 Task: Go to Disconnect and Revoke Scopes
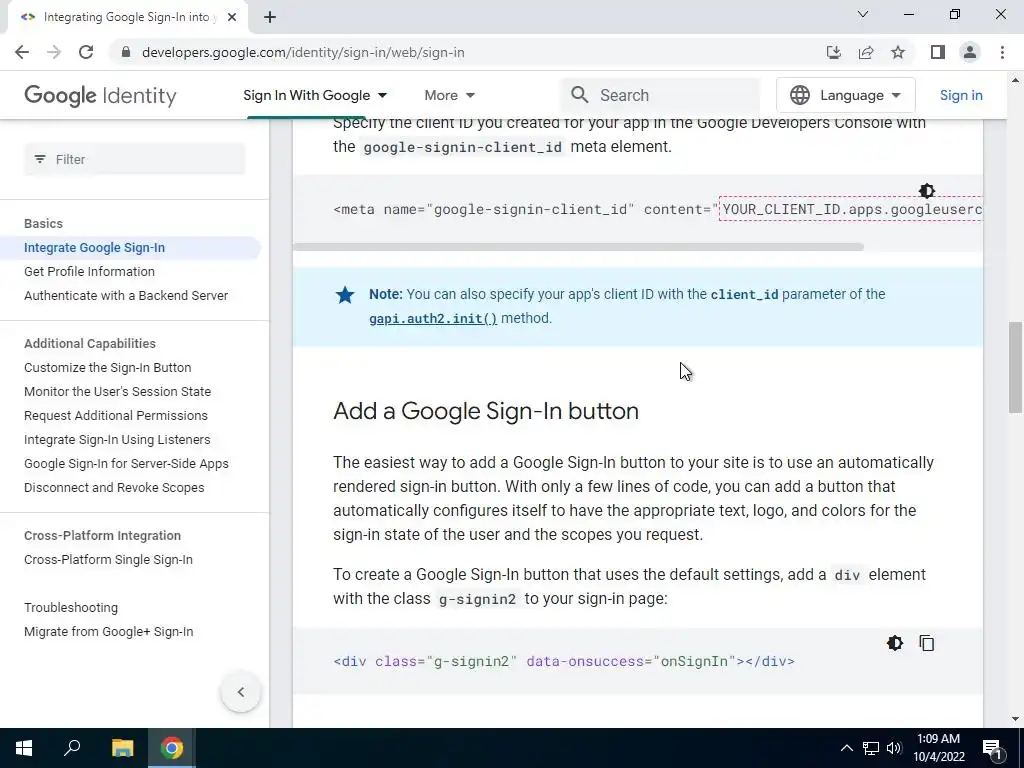(114, 488)
